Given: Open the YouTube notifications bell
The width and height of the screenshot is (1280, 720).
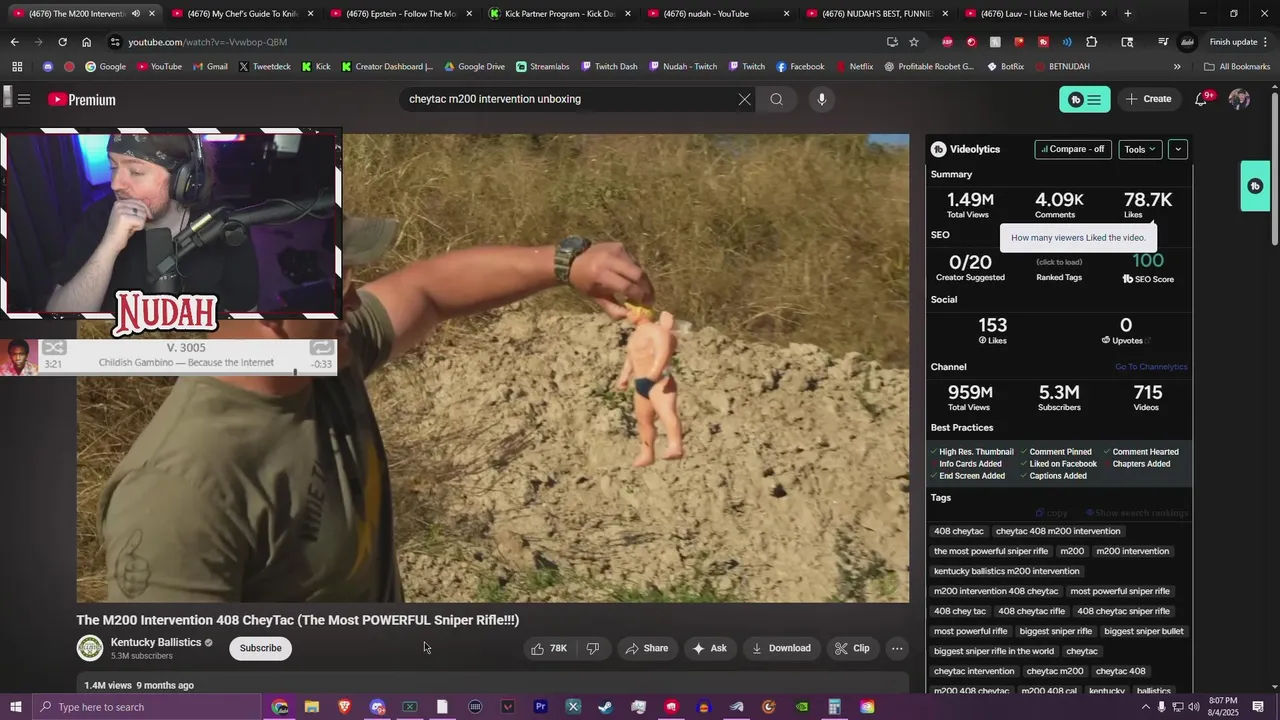Looking at the screenshot, I should (1201, 99).
